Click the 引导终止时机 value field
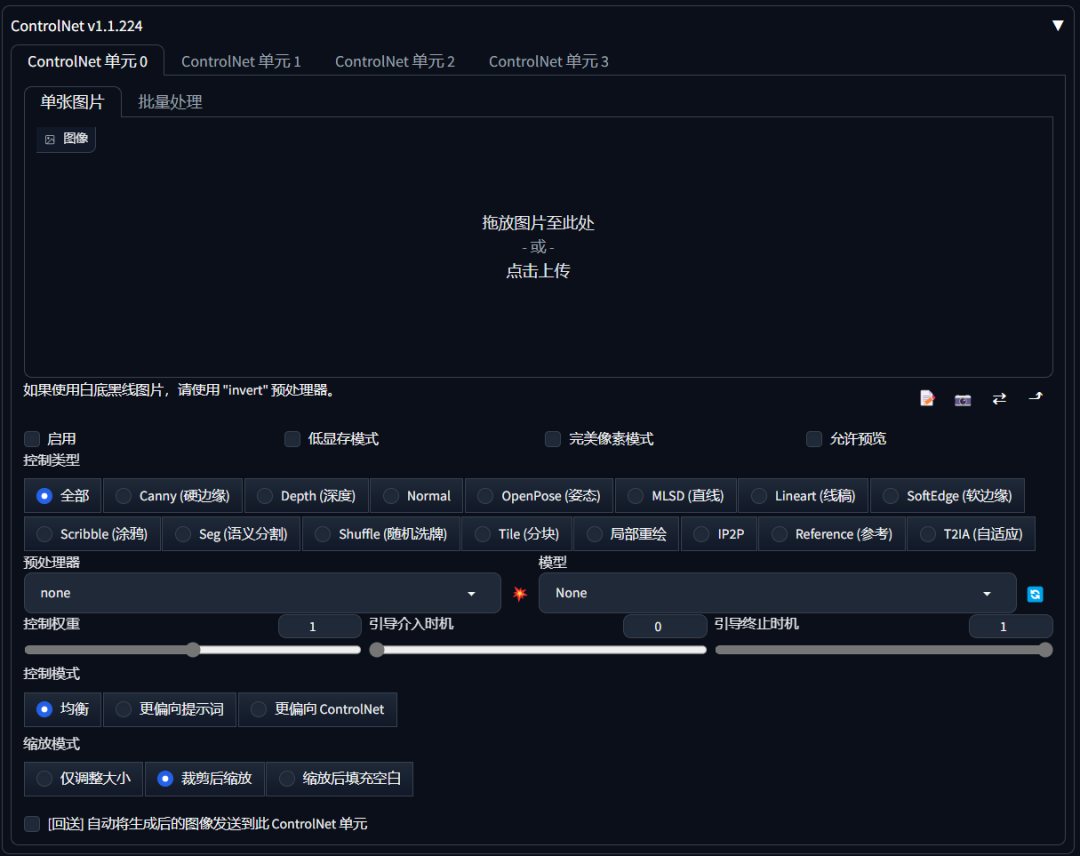 point(1010,626)
